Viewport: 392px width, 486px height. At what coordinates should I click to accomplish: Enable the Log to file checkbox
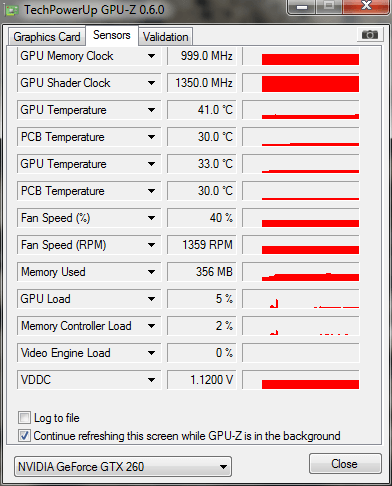coord(24,418)
